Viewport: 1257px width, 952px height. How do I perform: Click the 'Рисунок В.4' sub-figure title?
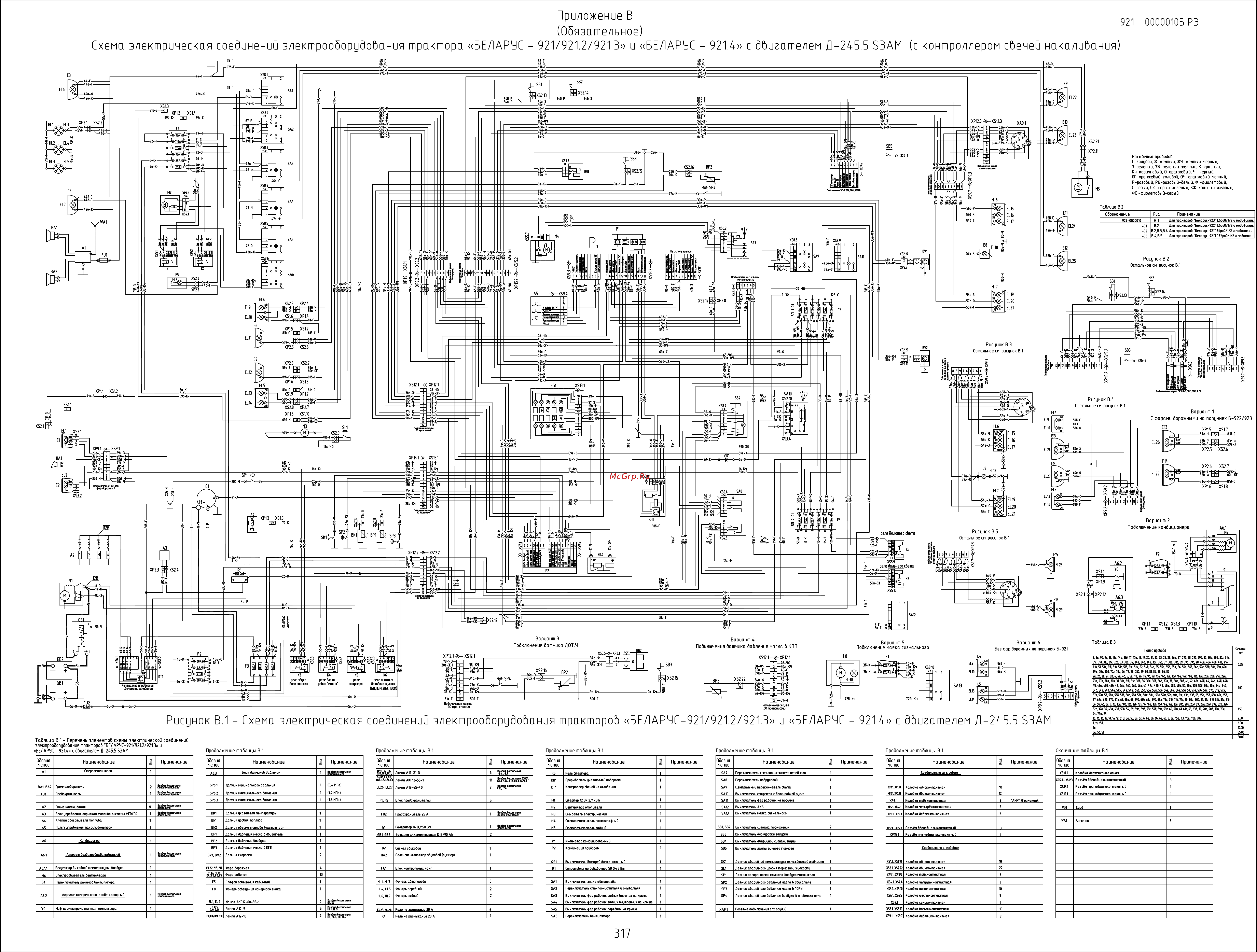1101,399
